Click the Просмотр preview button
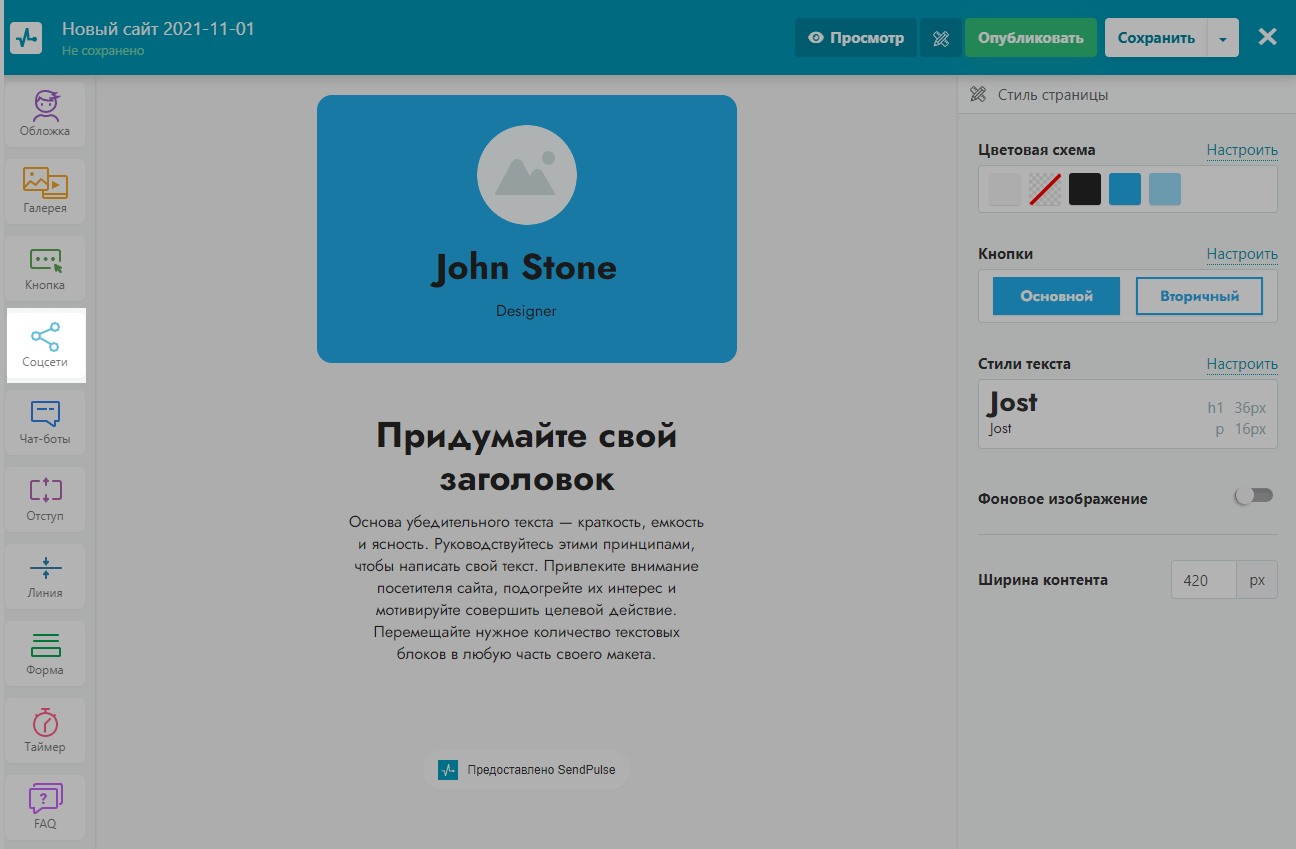 pos(856,38)
